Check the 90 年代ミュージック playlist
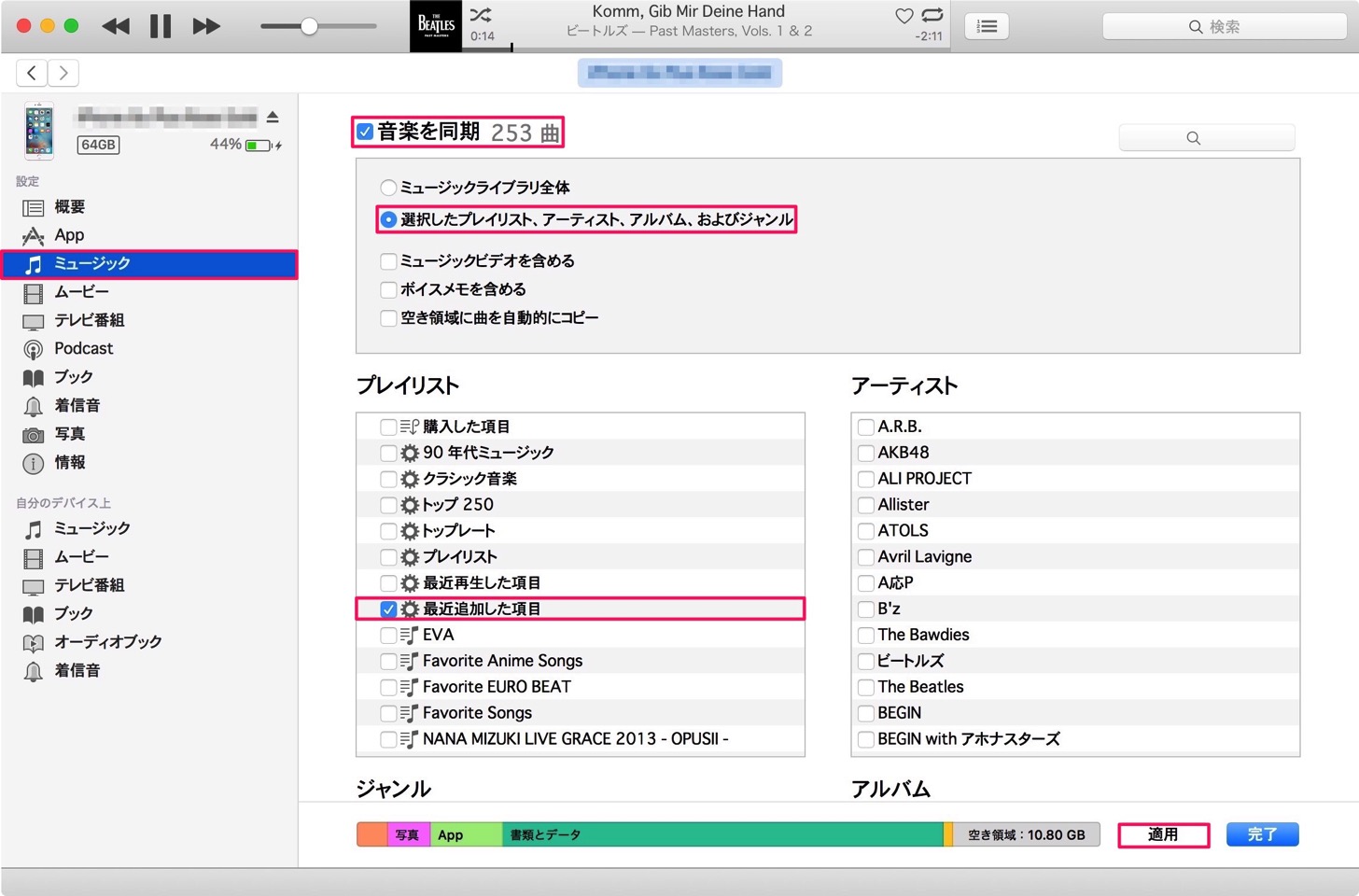This screenshot has height=896, width=1359. (388, 454)
